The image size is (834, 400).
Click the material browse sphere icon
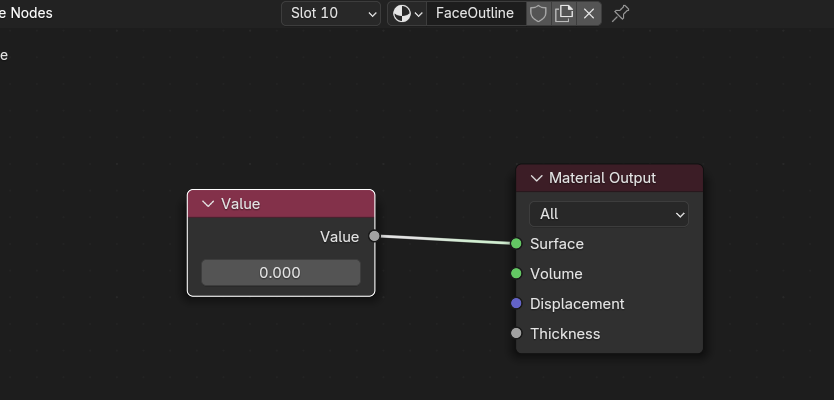pos(406,13)
